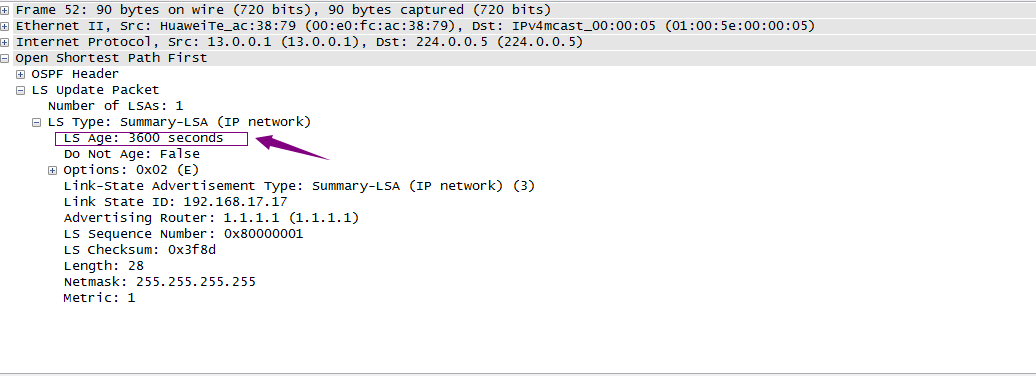The image size is (1036, 376).
Task: Expand the OSPF Header node
Action: coord(21,74)
